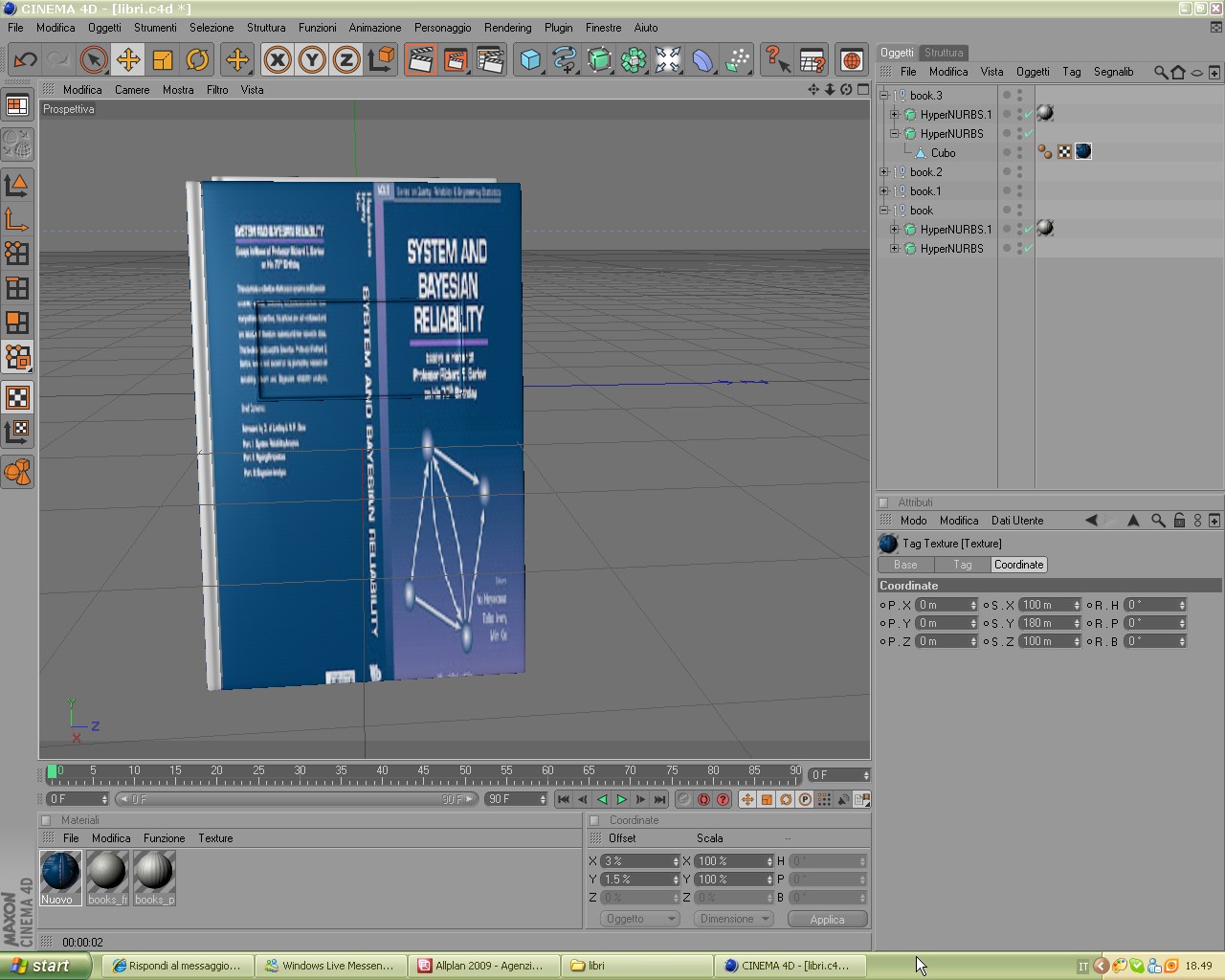
Task: Go to end of animation
Action: pyautogui.click(x=659, y=799)
